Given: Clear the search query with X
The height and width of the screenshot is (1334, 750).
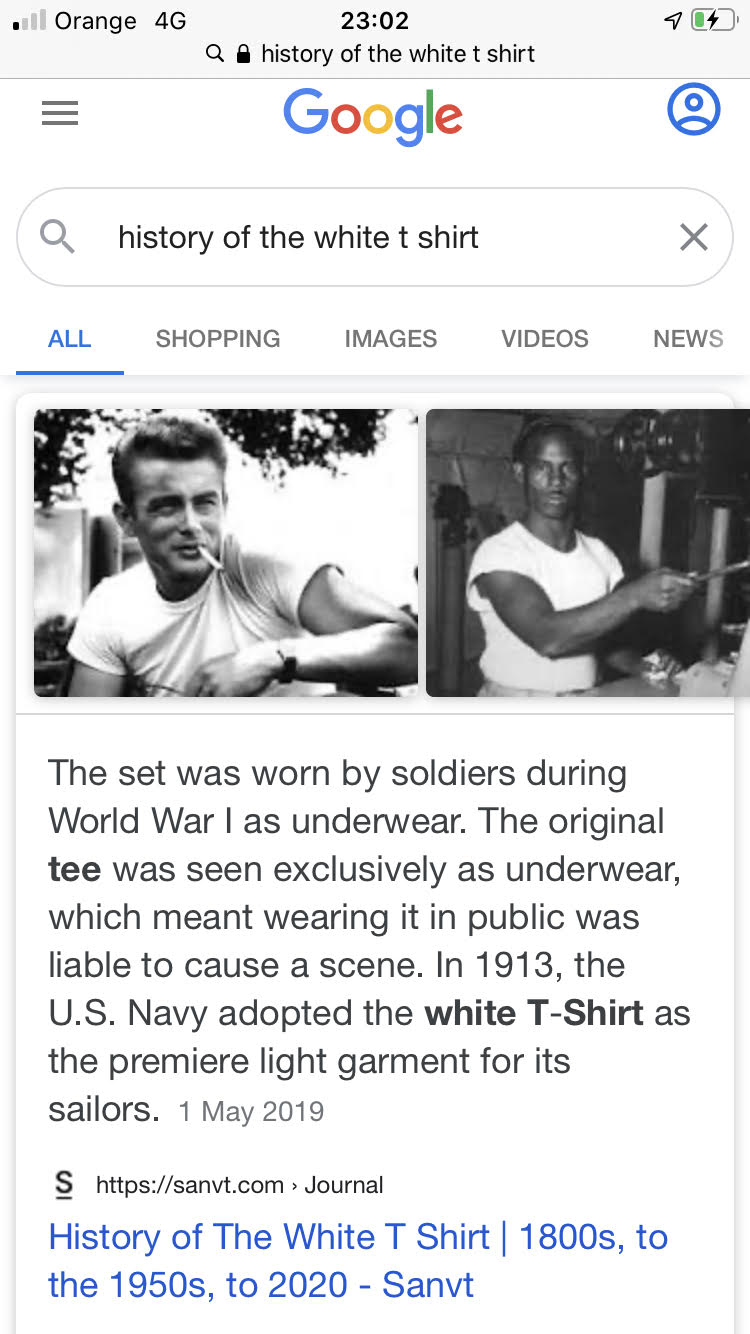Looking at the screenshot, I should [693, 237].
